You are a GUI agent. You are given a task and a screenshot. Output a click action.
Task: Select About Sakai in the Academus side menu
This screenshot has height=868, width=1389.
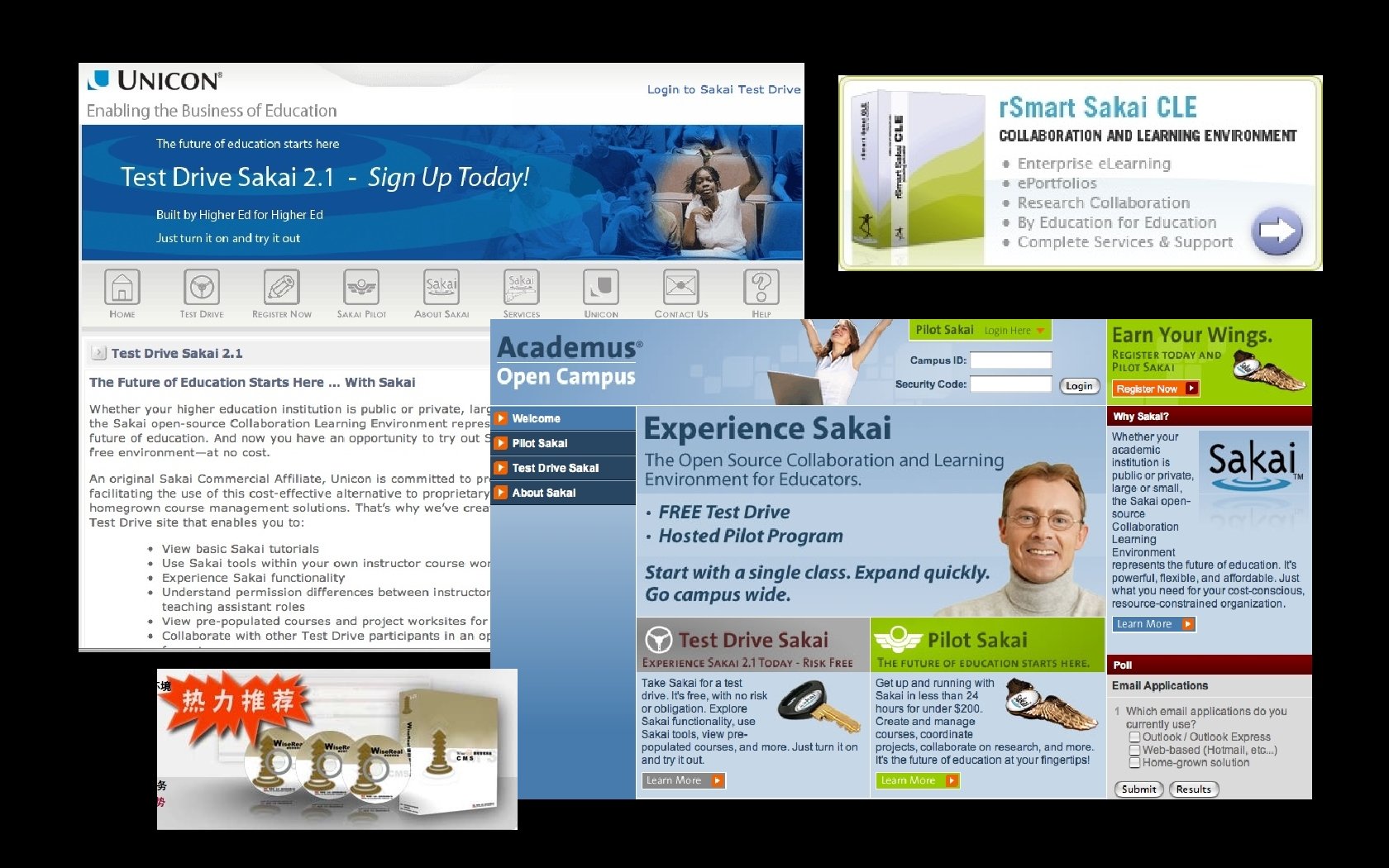[563, 493]
